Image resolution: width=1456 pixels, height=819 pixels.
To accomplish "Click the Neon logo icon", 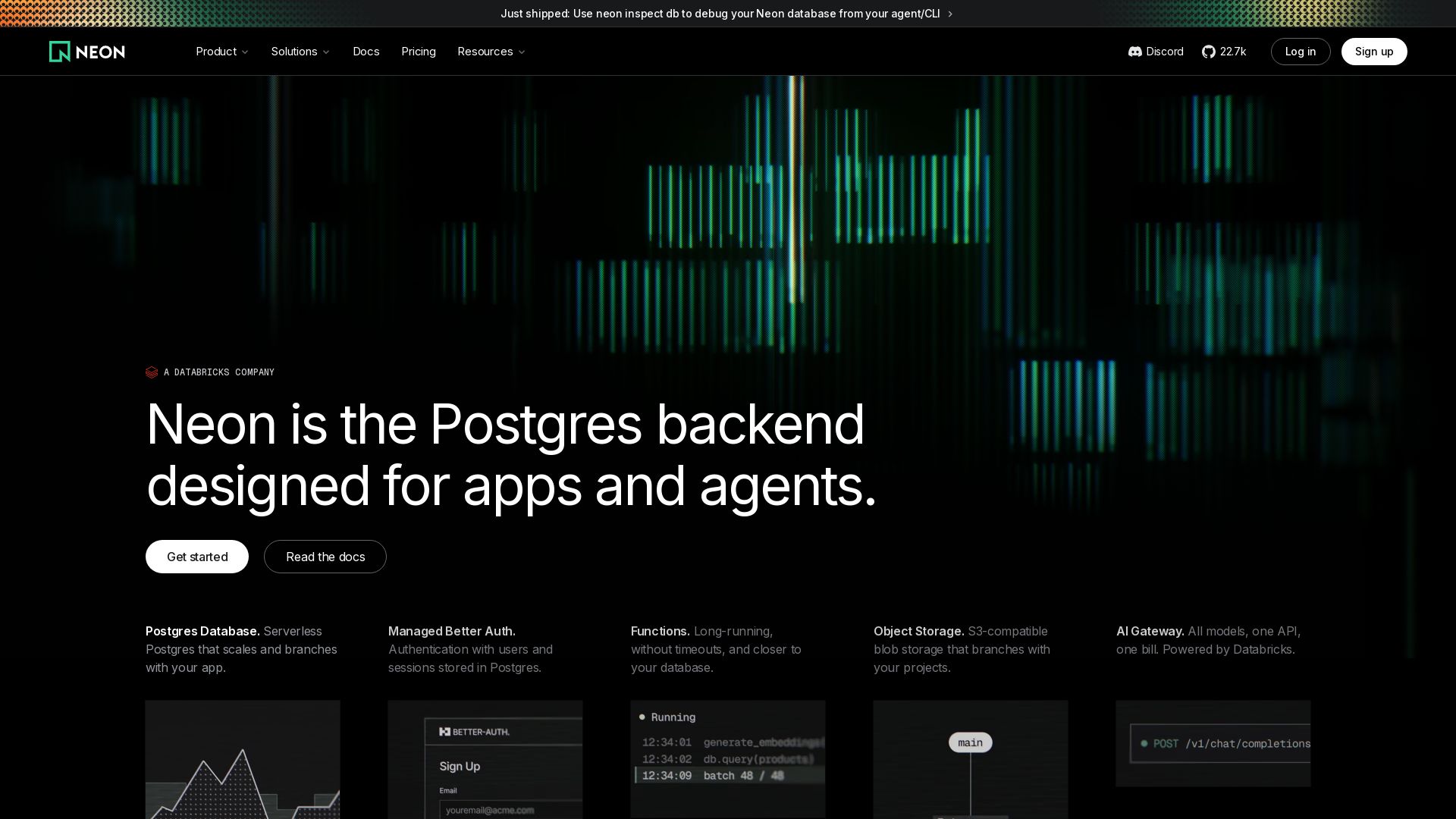I will click(x=59, y=52).
